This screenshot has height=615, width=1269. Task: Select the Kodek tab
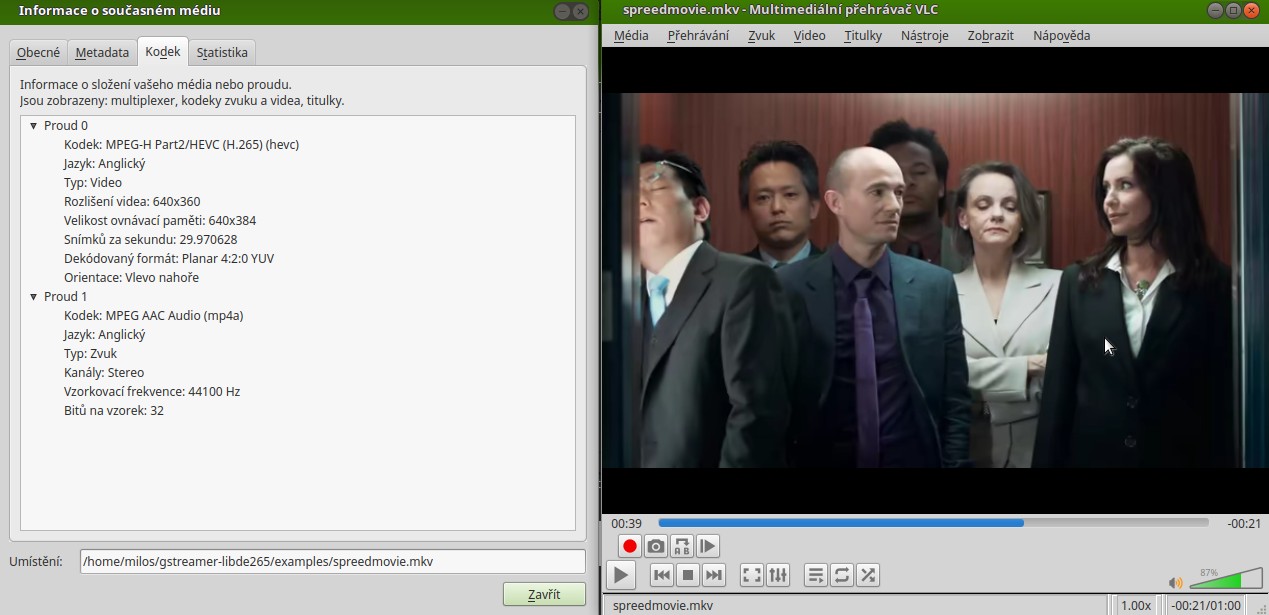coord(162,52)
